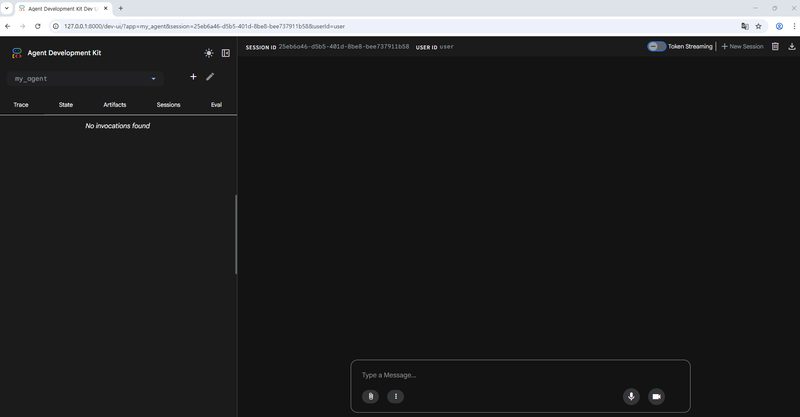Switch to the Eval tab
The image size is (800, 417).
pyautogui.click(x=216, y=105)
